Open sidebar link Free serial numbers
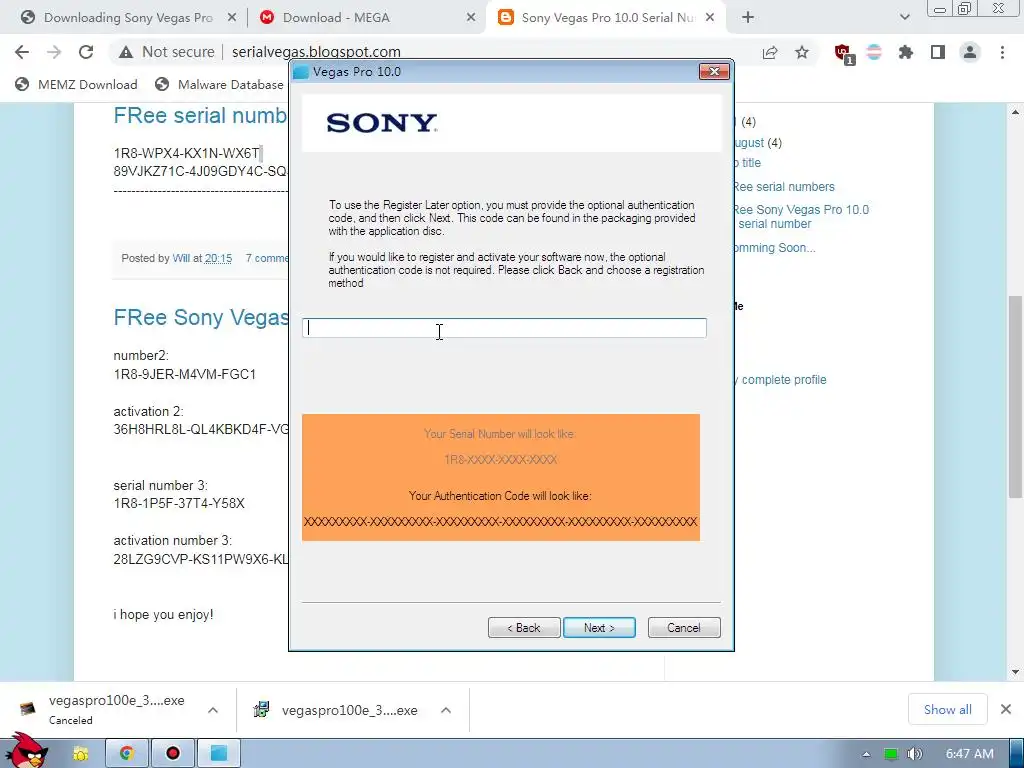Image resolution: width=1024 pixels, height=768 pixels. (x=784, y=187)
